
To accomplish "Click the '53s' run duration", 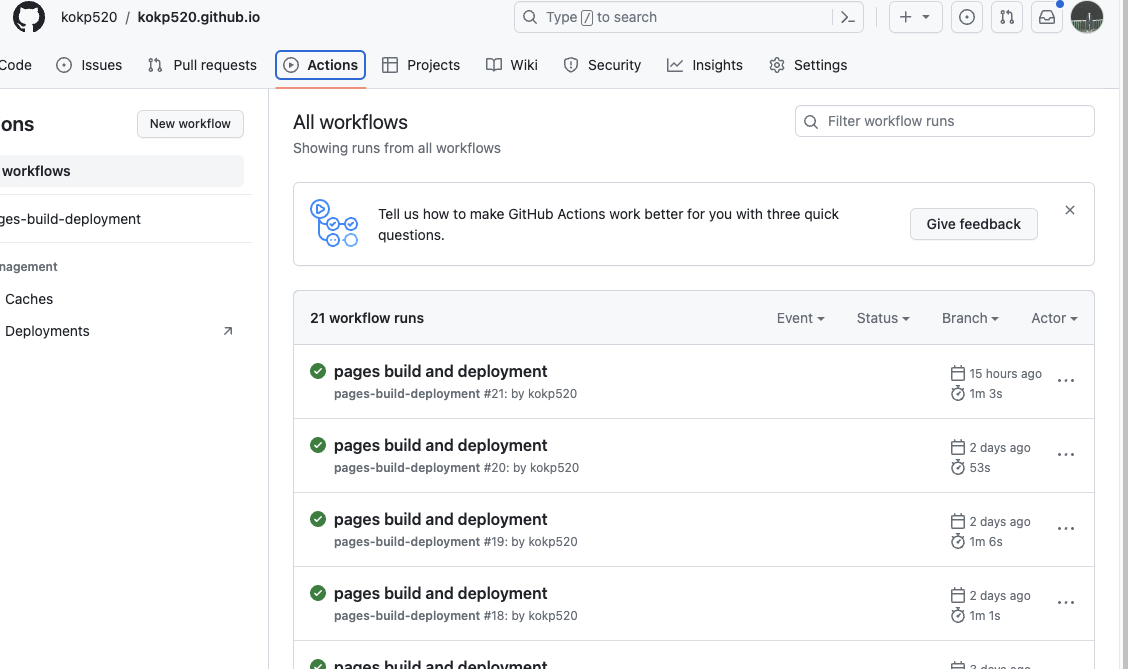I will [x=980, y=468].
